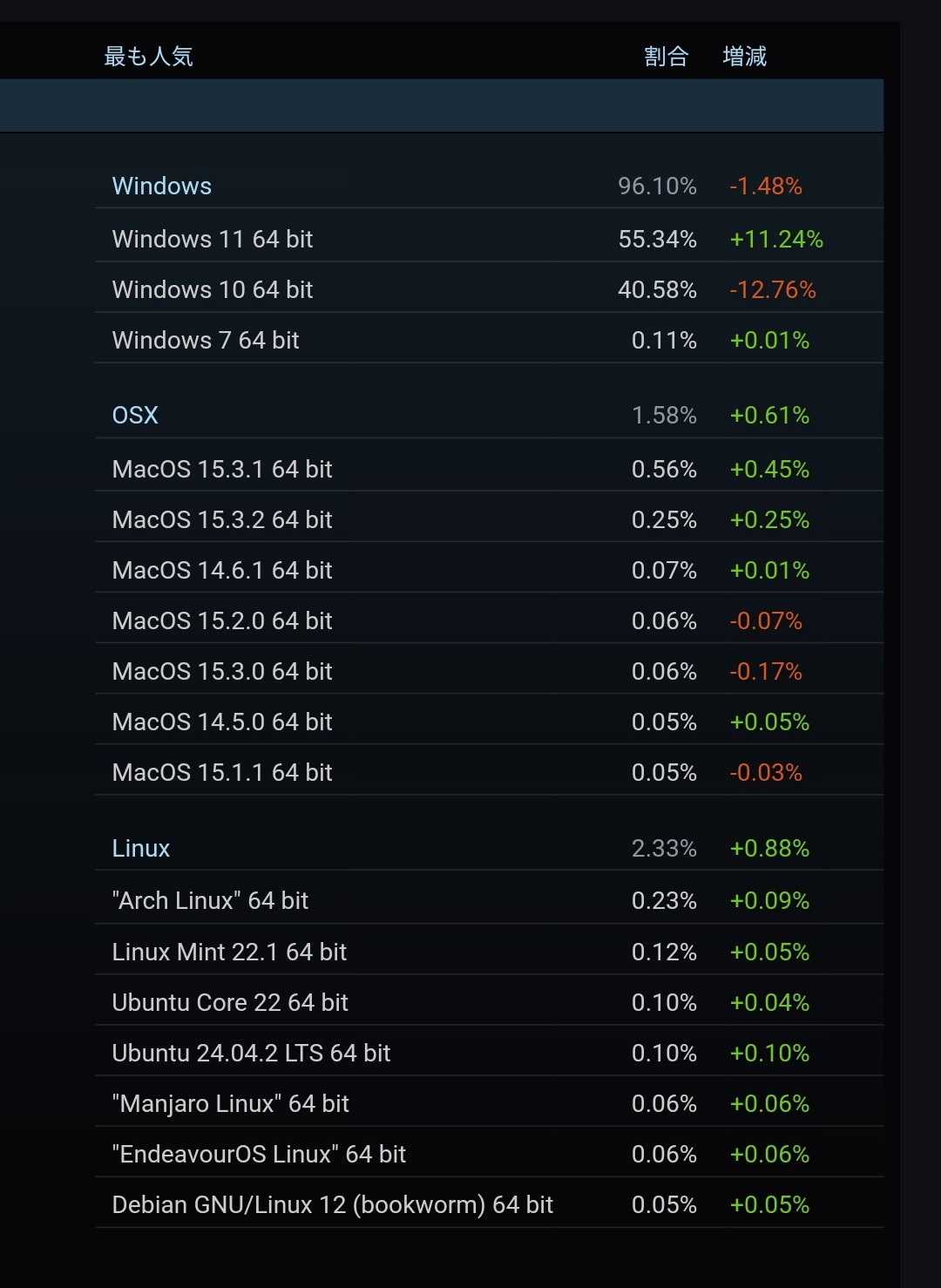Screen dimensions: 941x1288
Task: Select the MacOS 14.5.0 64 bit row
Action: tap(222, 722)
